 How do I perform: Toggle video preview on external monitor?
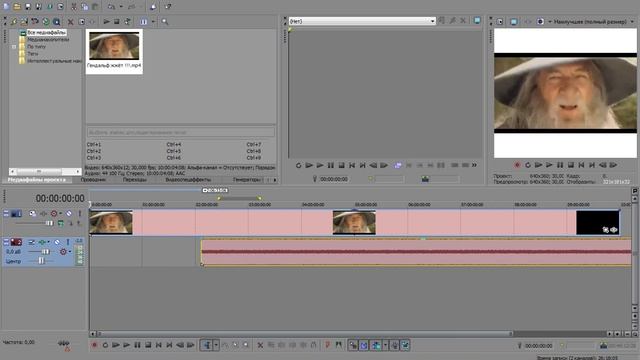point(513,22)
